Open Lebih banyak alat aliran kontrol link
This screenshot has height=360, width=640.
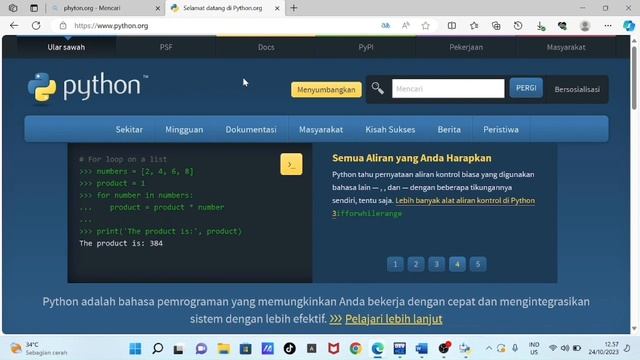coord(465,200)
